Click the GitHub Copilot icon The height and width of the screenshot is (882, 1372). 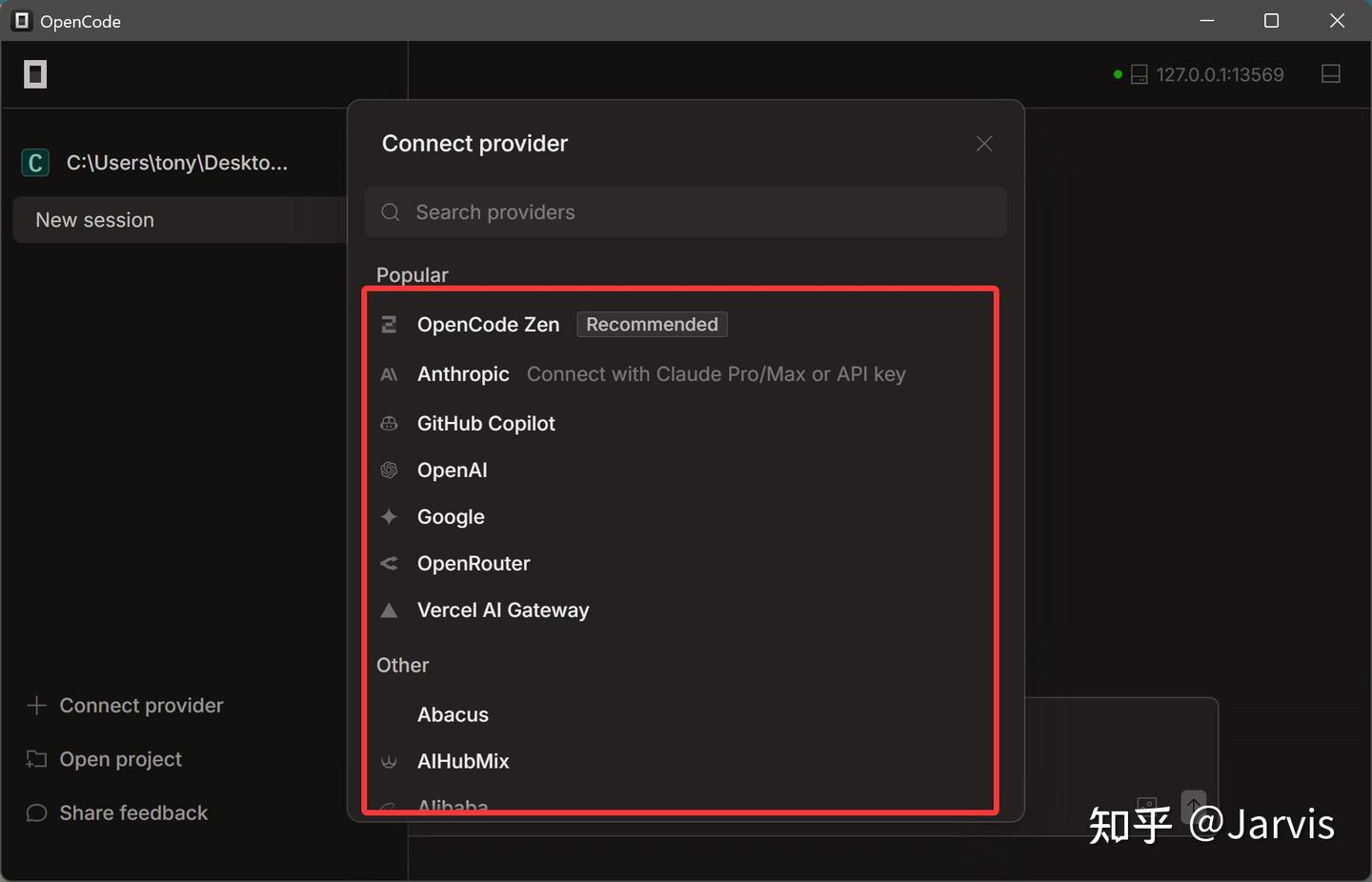click(x=389, y=424)
